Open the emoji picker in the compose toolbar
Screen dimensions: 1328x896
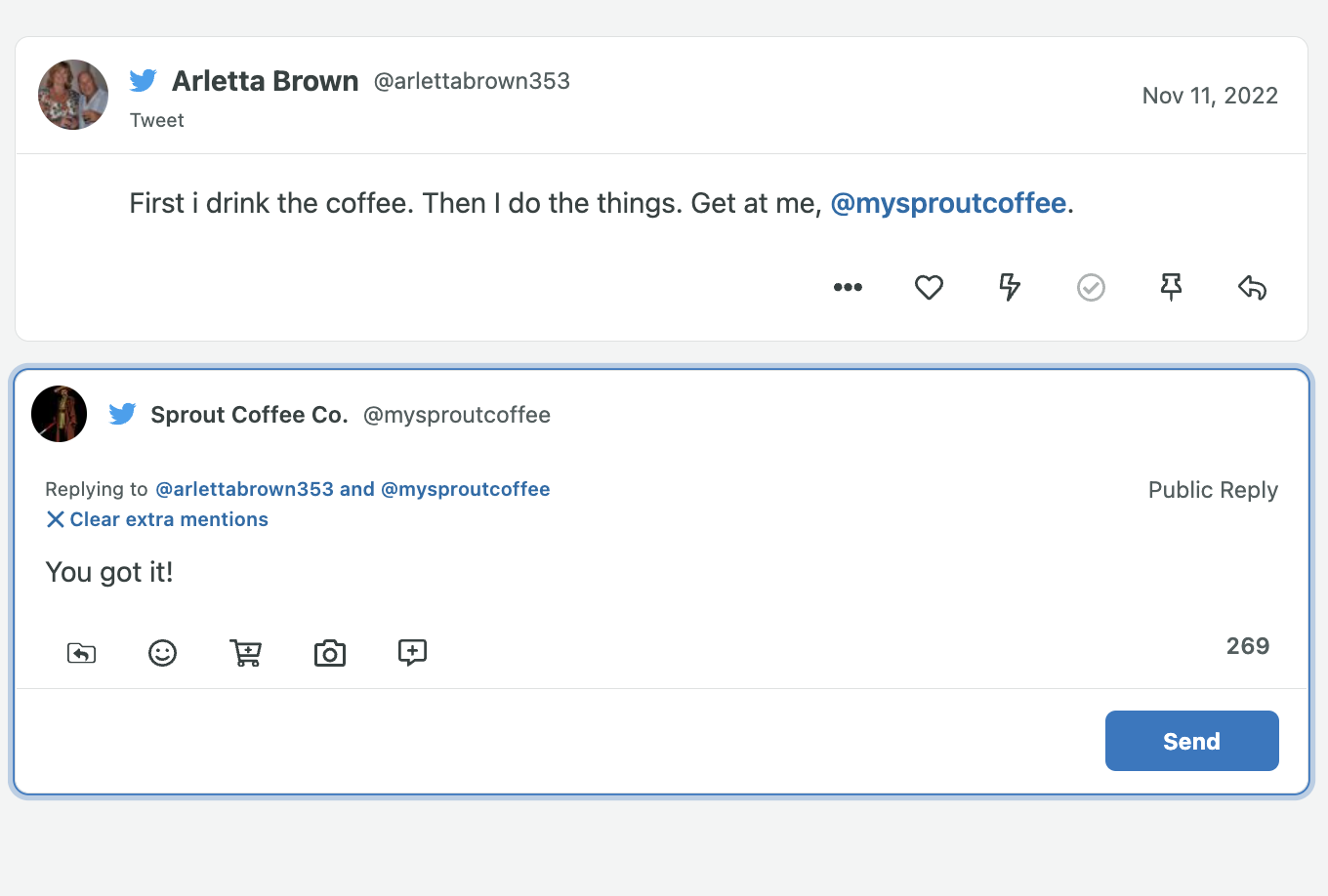coord(163,653)
